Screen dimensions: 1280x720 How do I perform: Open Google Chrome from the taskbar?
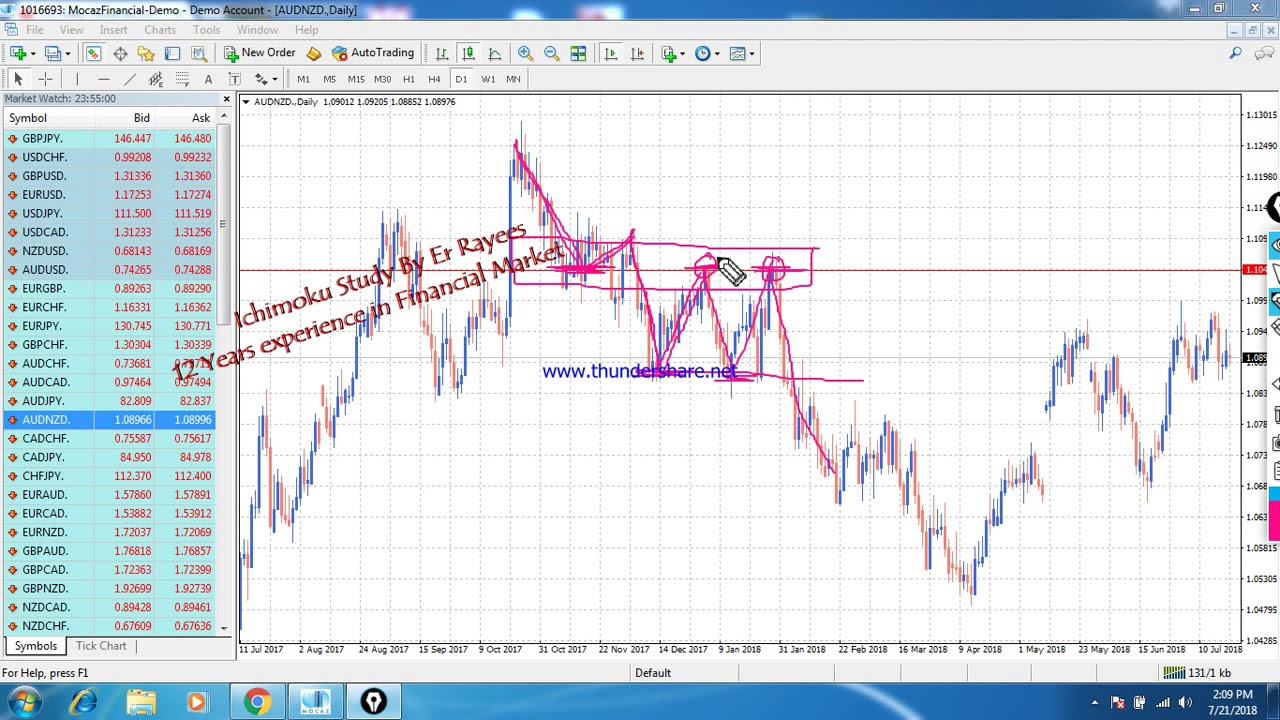click(257, 703)
